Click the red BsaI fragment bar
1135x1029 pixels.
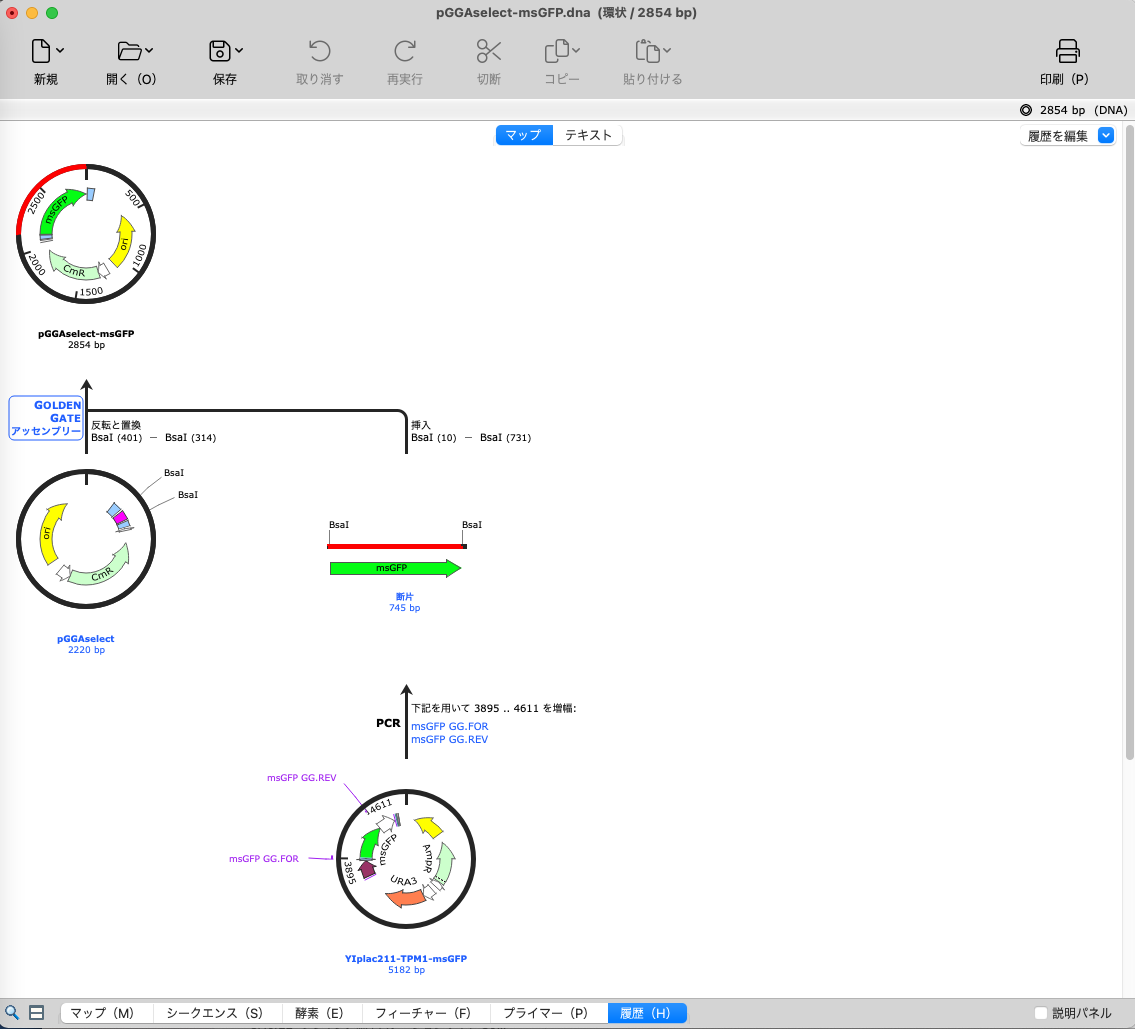tap(396, 546)
